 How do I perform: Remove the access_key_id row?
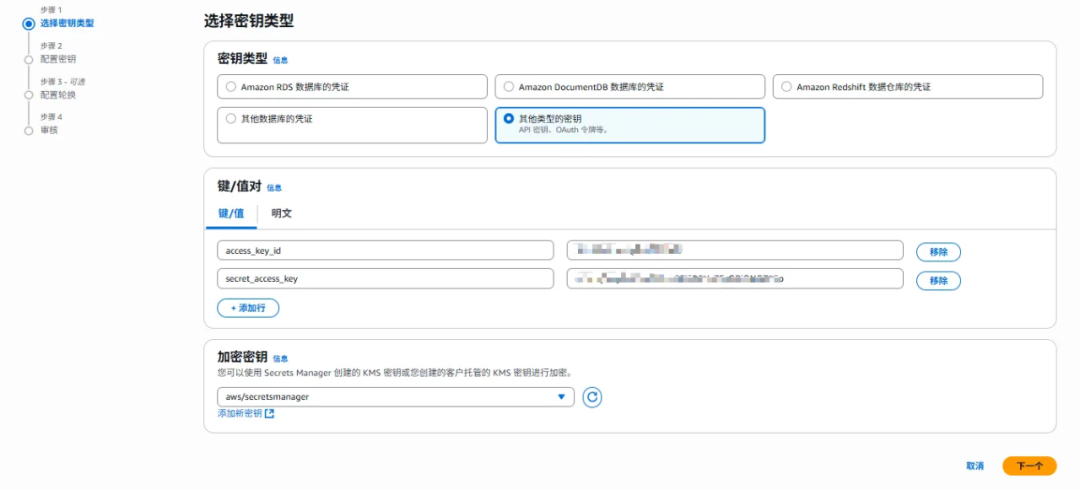point(938,252)
